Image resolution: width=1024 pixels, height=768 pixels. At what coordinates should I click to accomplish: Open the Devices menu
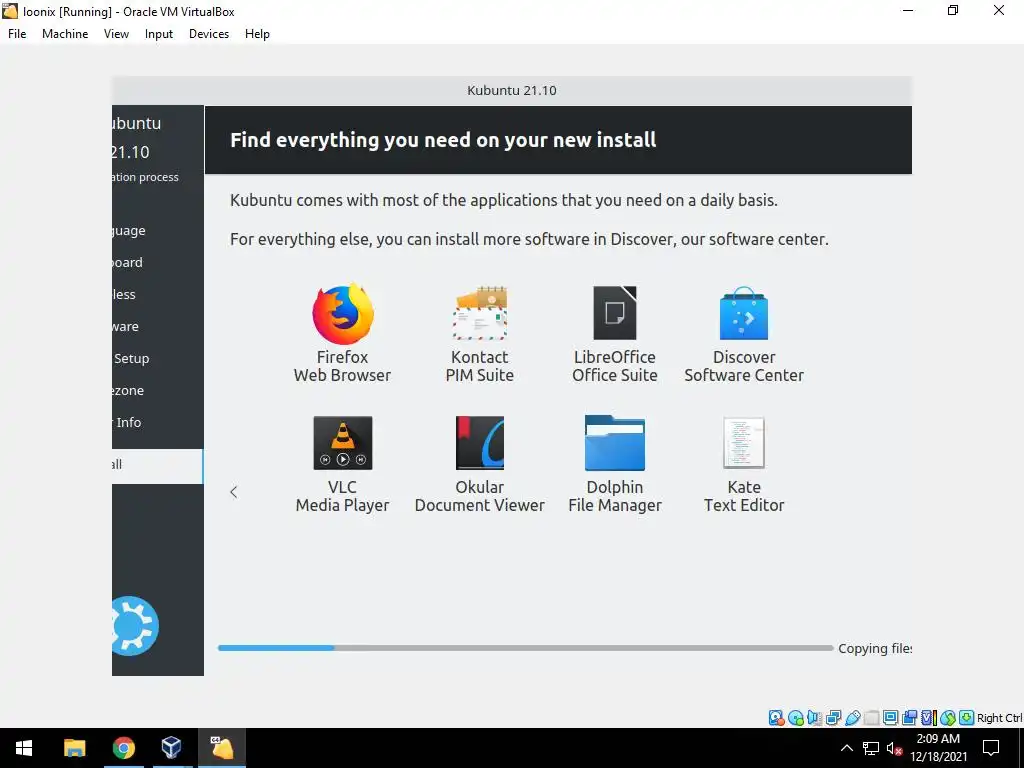point(209,34)
